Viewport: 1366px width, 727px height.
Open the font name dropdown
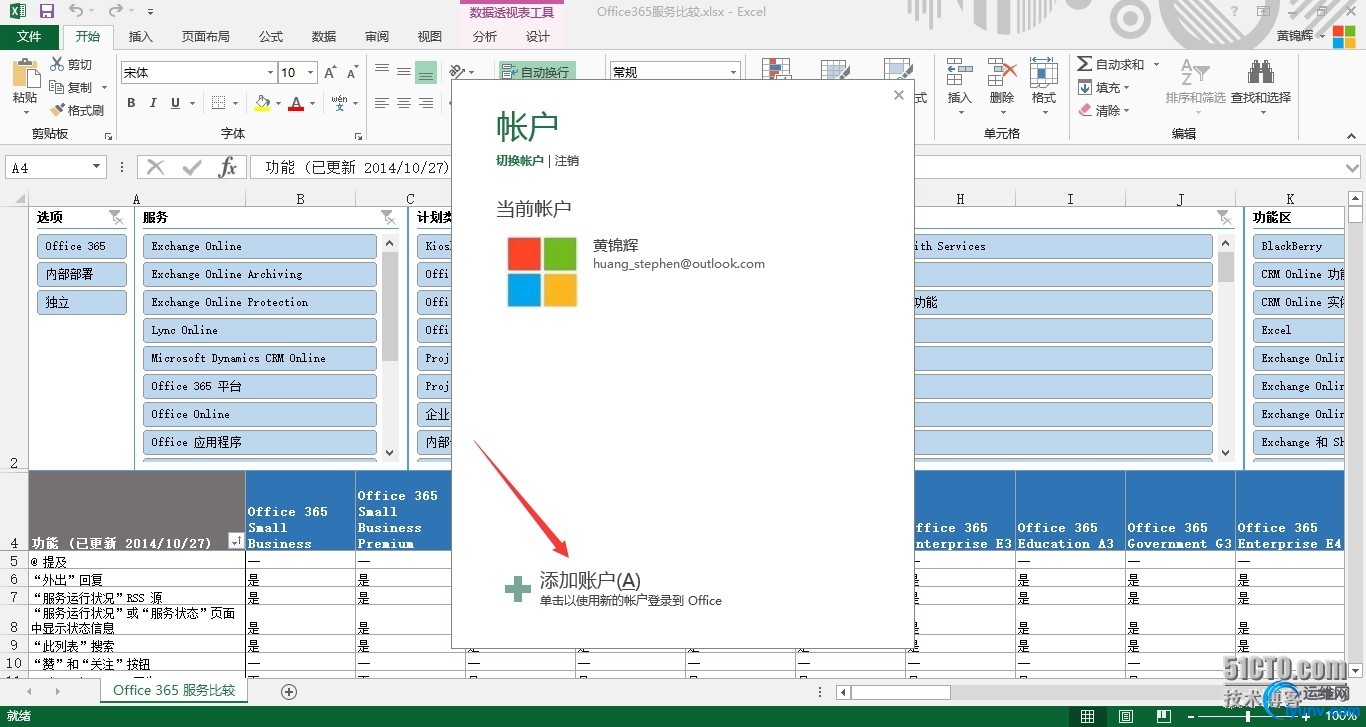click(271, 73)
